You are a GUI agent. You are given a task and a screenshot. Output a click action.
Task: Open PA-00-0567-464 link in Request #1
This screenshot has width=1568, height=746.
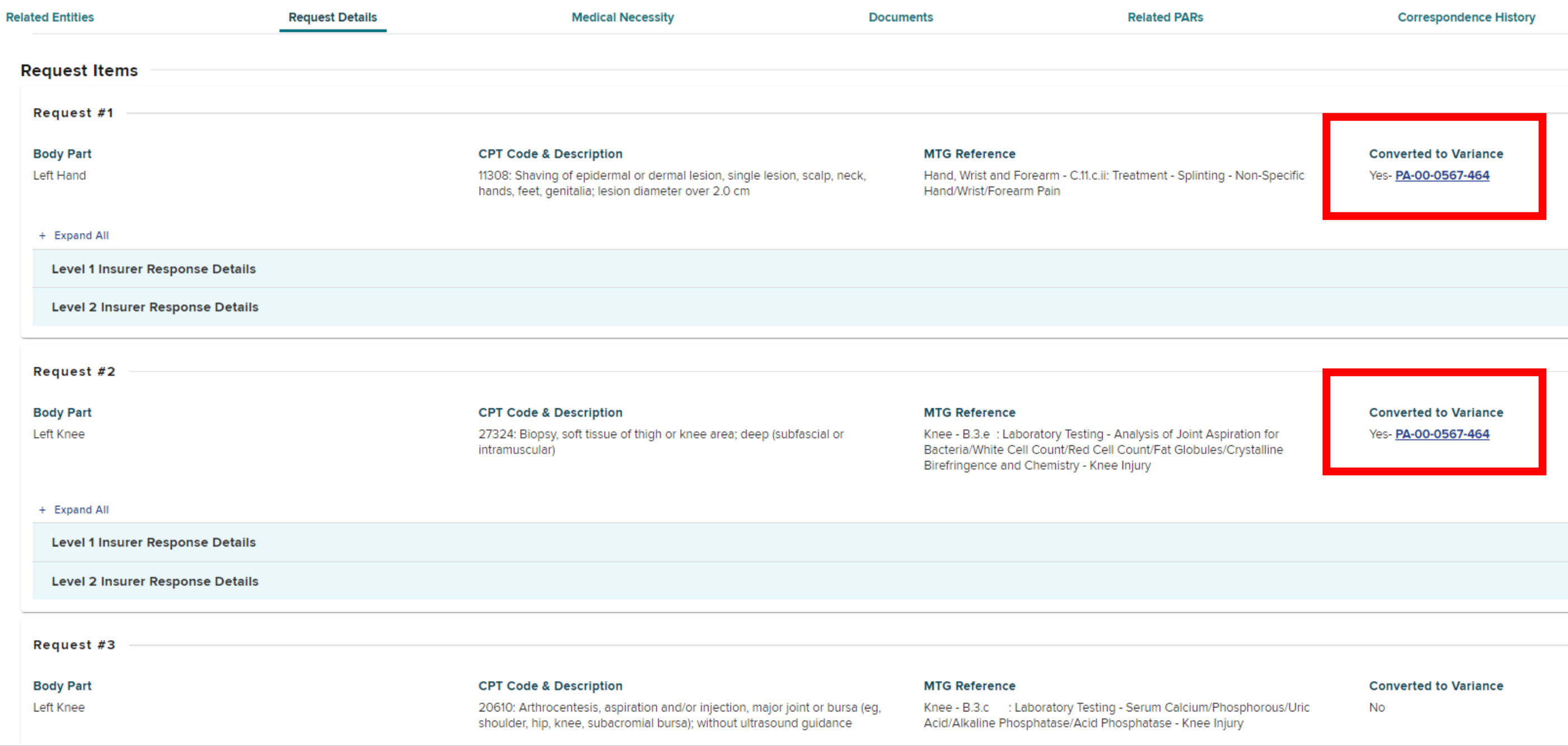1441,175
